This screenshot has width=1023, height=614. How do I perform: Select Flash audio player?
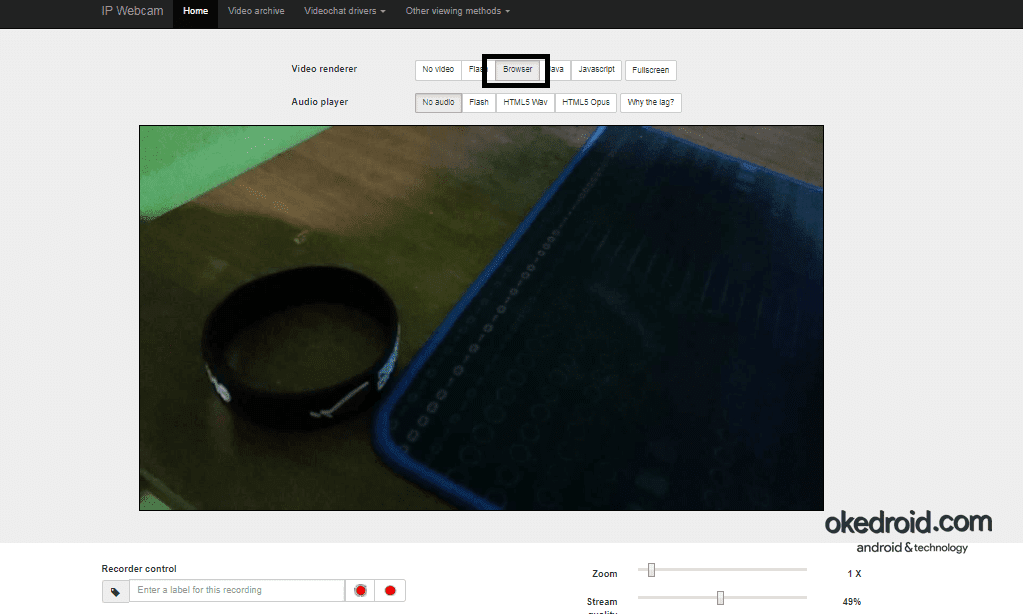pyautogui.click(x=478, y=102)
